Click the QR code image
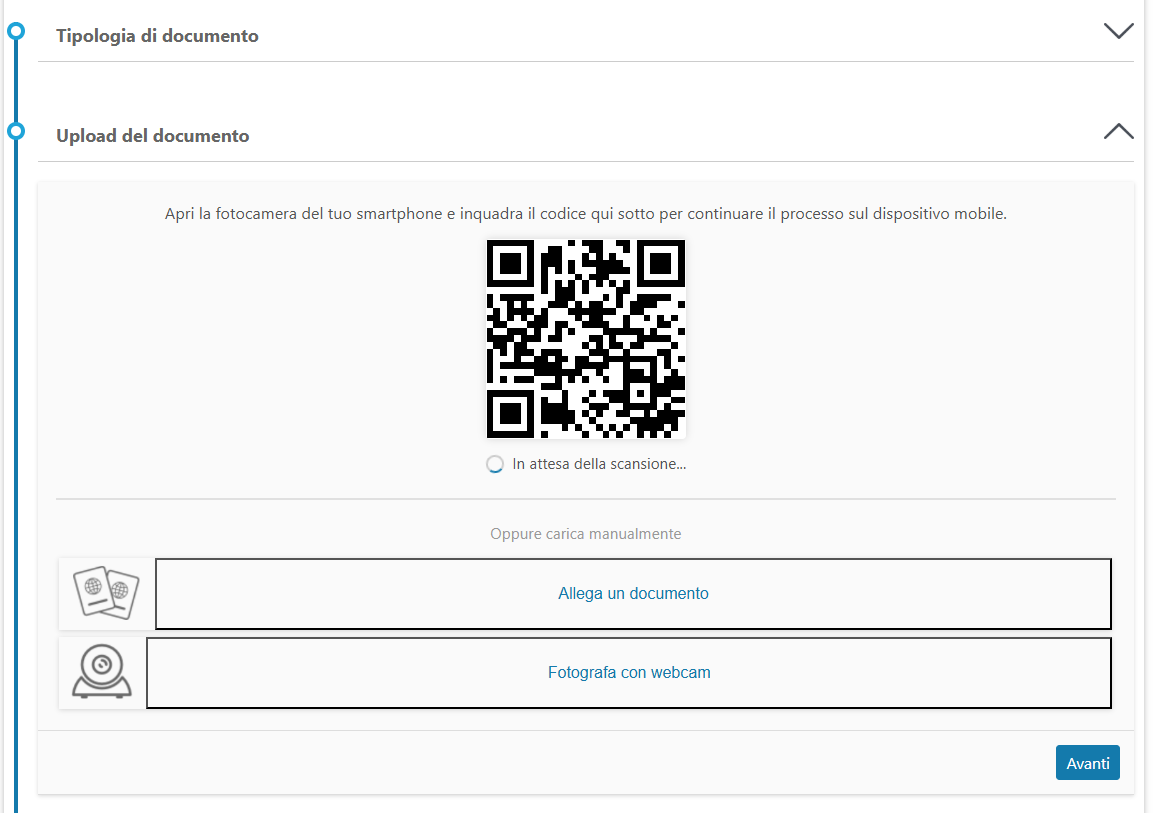The width and height of the screenshot is (1153, 813). point(586,339)
